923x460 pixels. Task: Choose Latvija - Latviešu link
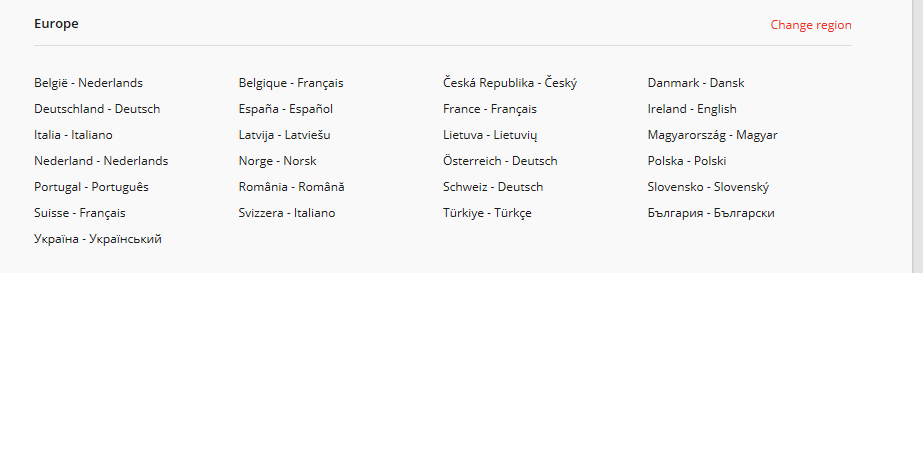[284, 135]
